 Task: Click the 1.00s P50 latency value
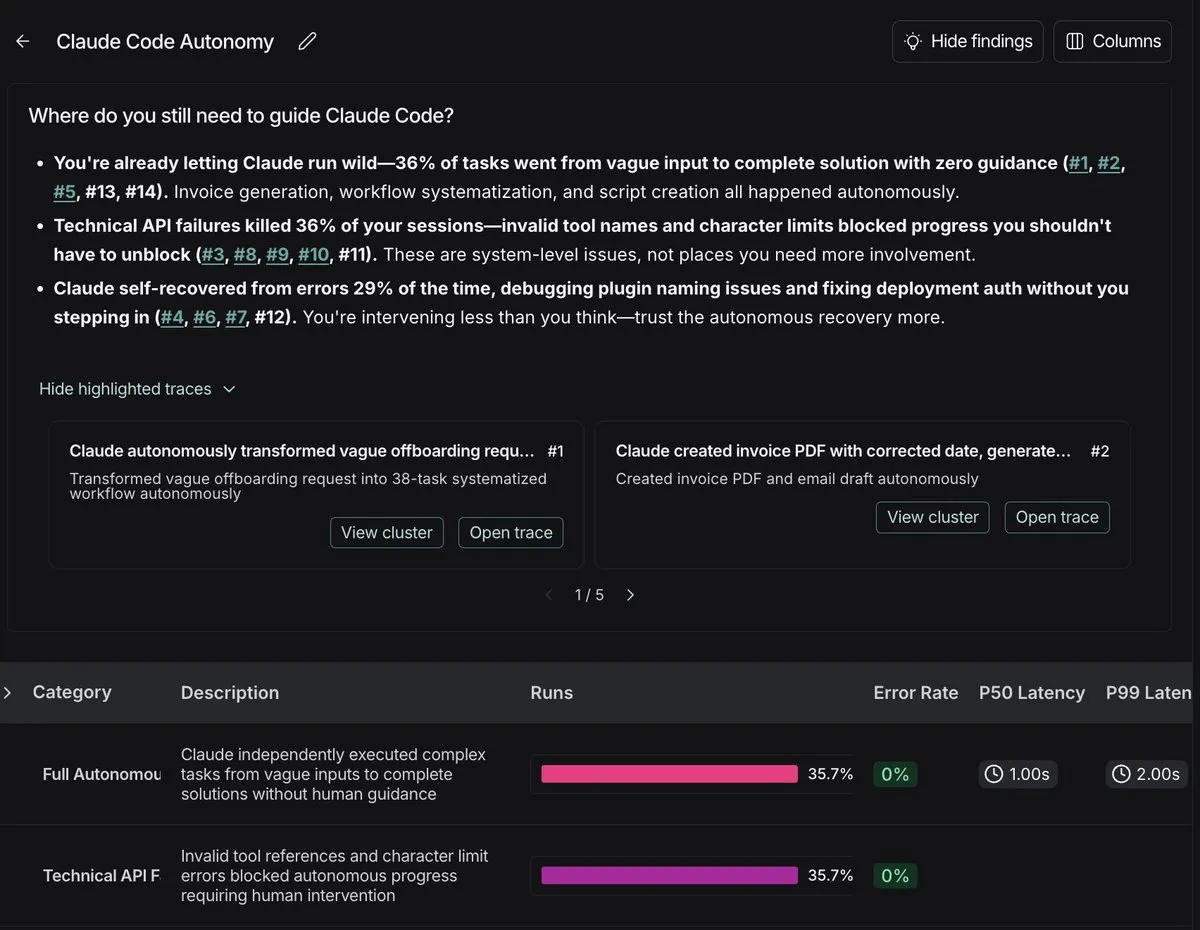pyautogui.click(x=1018, y=774)
